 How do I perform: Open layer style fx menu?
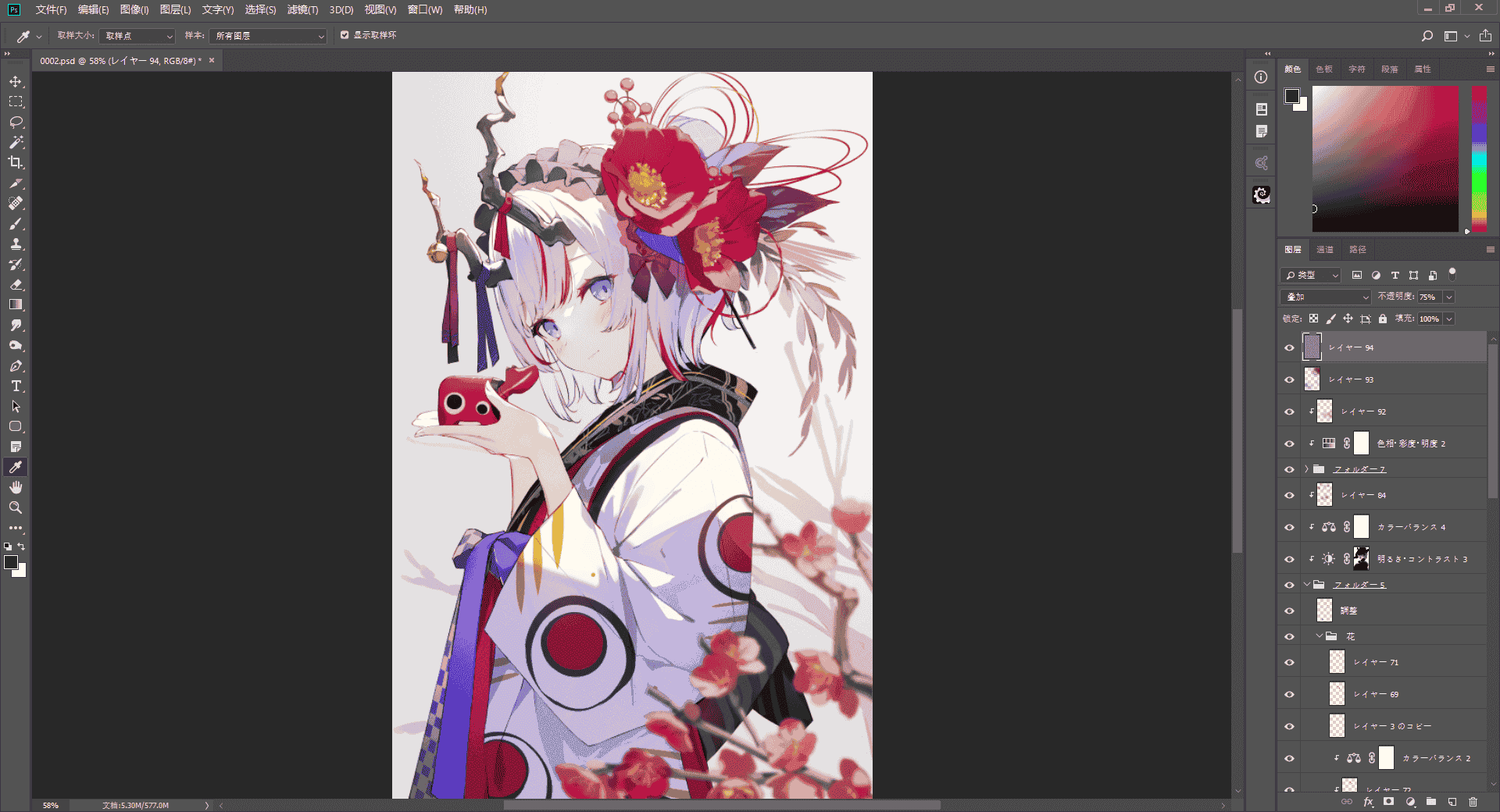click(1368, 802)
